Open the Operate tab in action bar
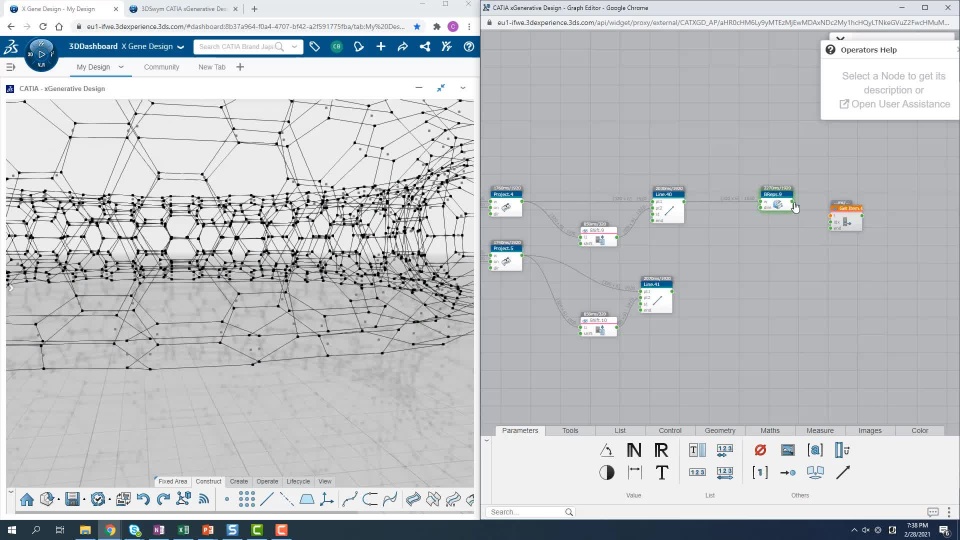960x540 pixels. (268, 481)
